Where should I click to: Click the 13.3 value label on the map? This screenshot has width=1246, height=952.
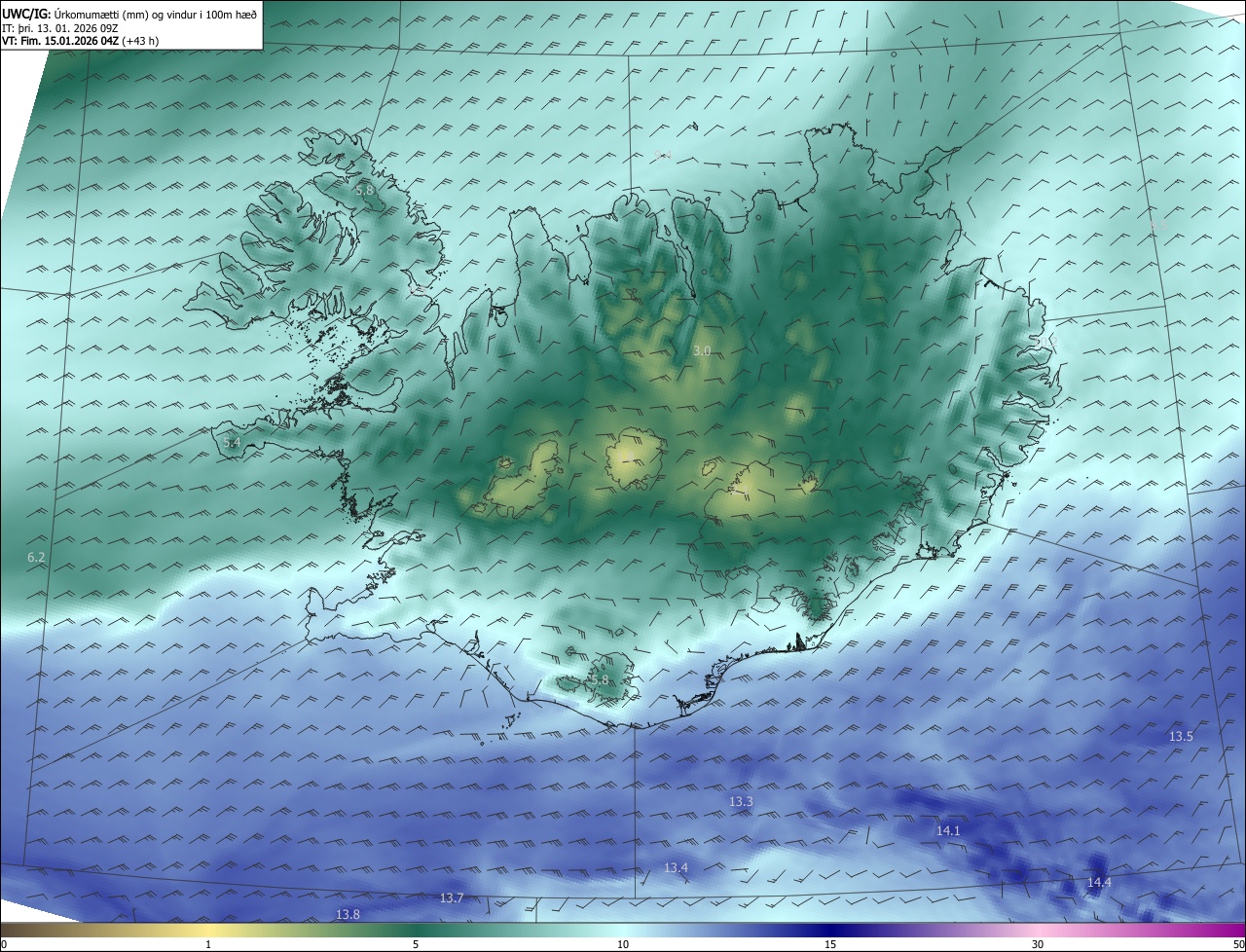741,801
